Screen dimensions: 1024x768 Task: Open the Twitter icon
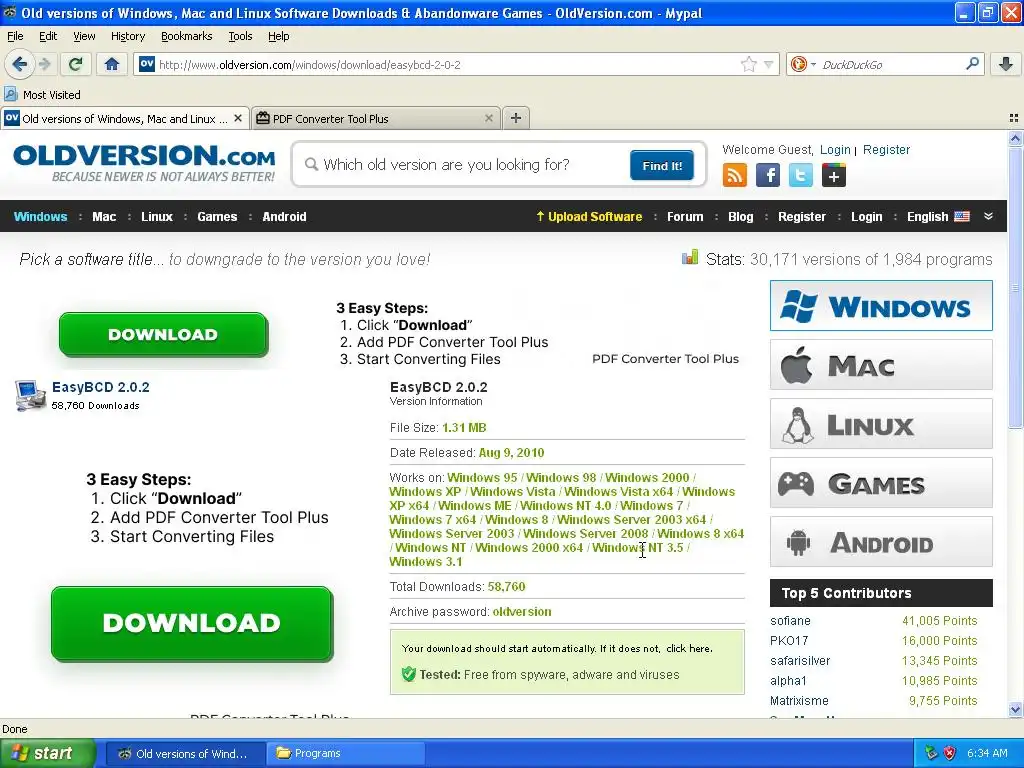(801, 175)
